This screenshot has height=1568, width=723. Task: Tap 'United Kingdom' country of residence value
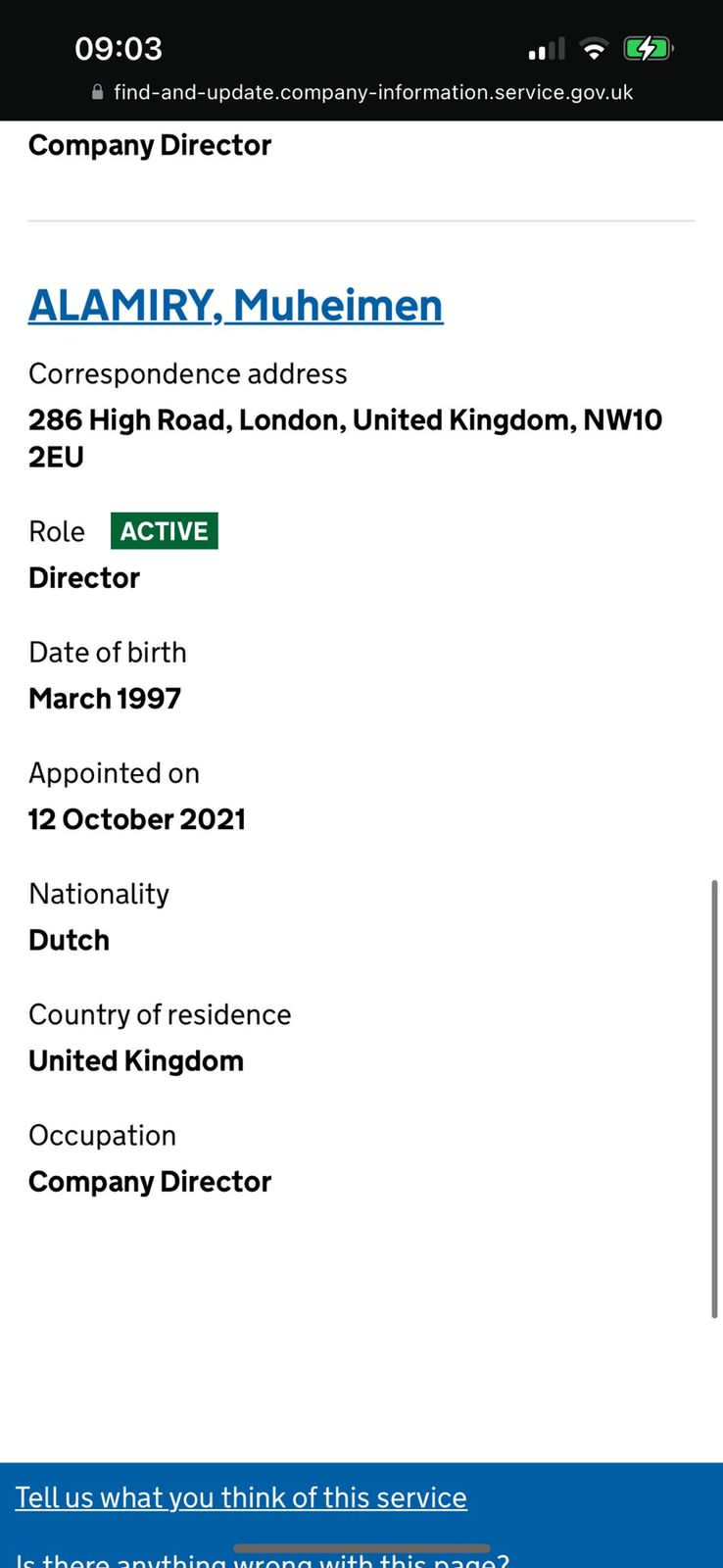tap(136, 1061)
